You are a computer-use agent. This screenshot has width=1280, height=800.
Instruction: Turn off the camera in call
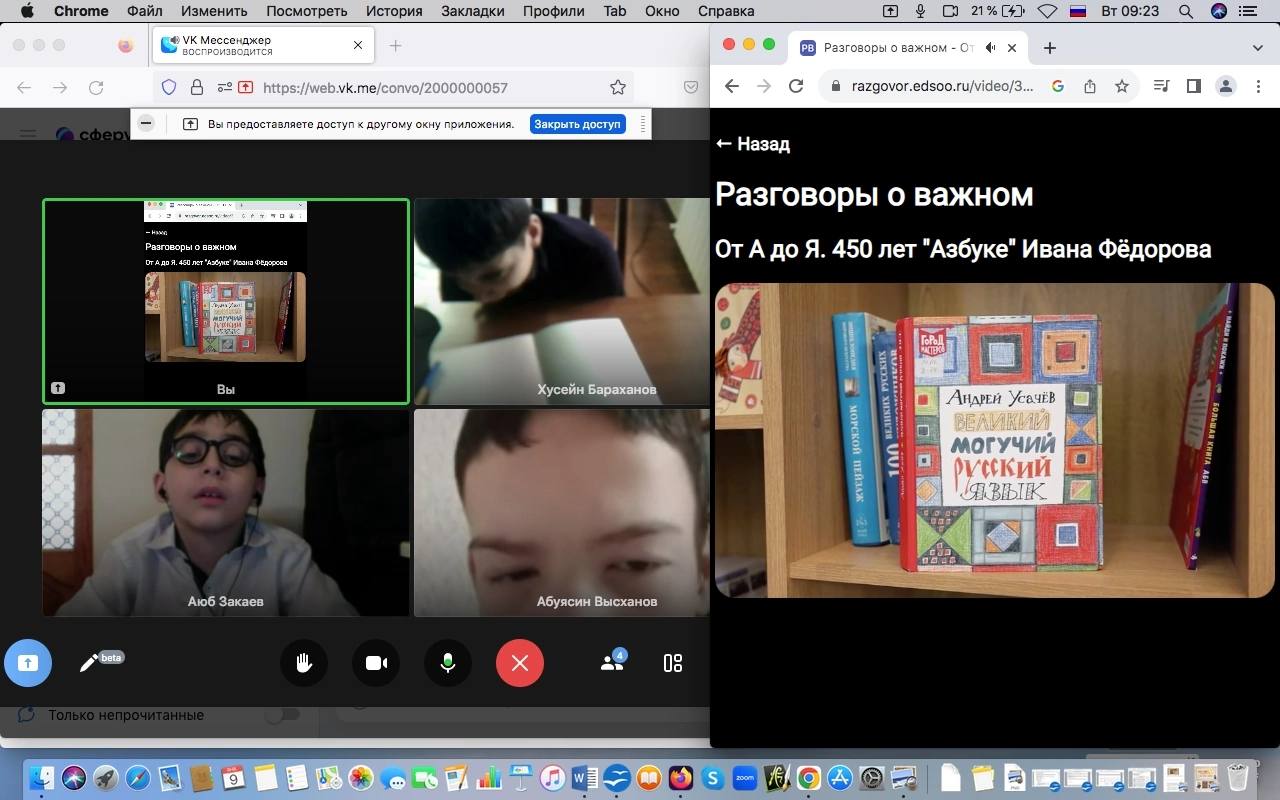(x=376, y=663)
